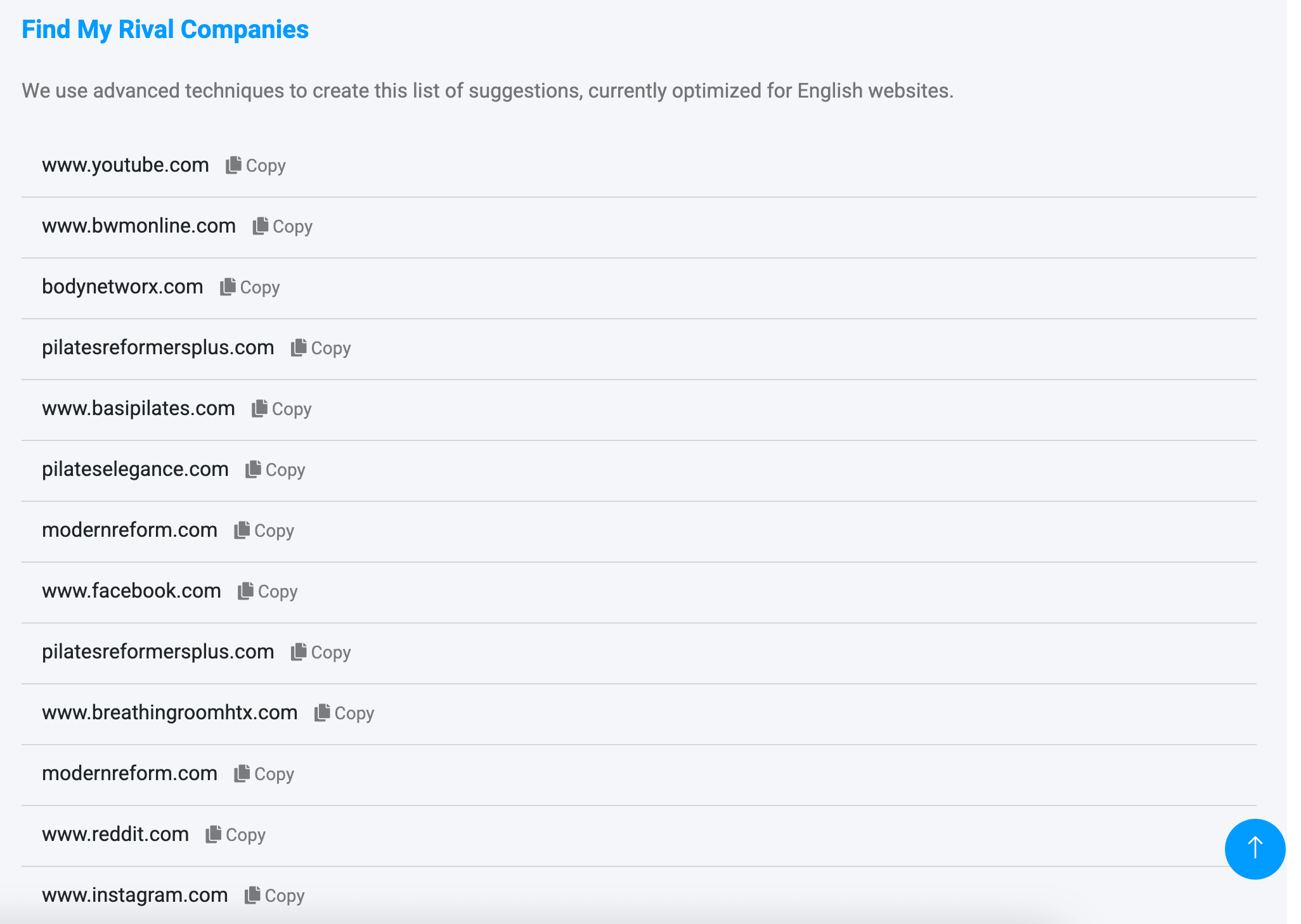1301x924 pixels.
Task: Click the www.breathingroomhtx.com domain text
Action: (169, 712)
